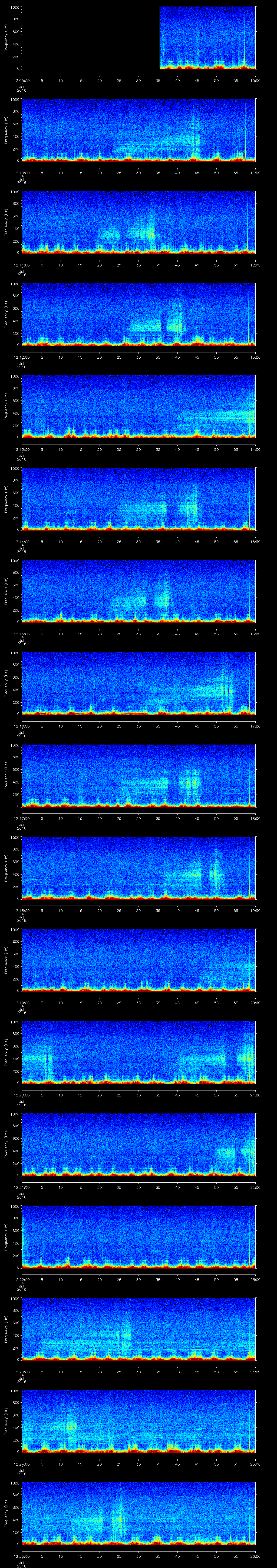Screen dimensions: 277x1568
Task: Select the 25:00 end time label
Action: pos(255,1464)
